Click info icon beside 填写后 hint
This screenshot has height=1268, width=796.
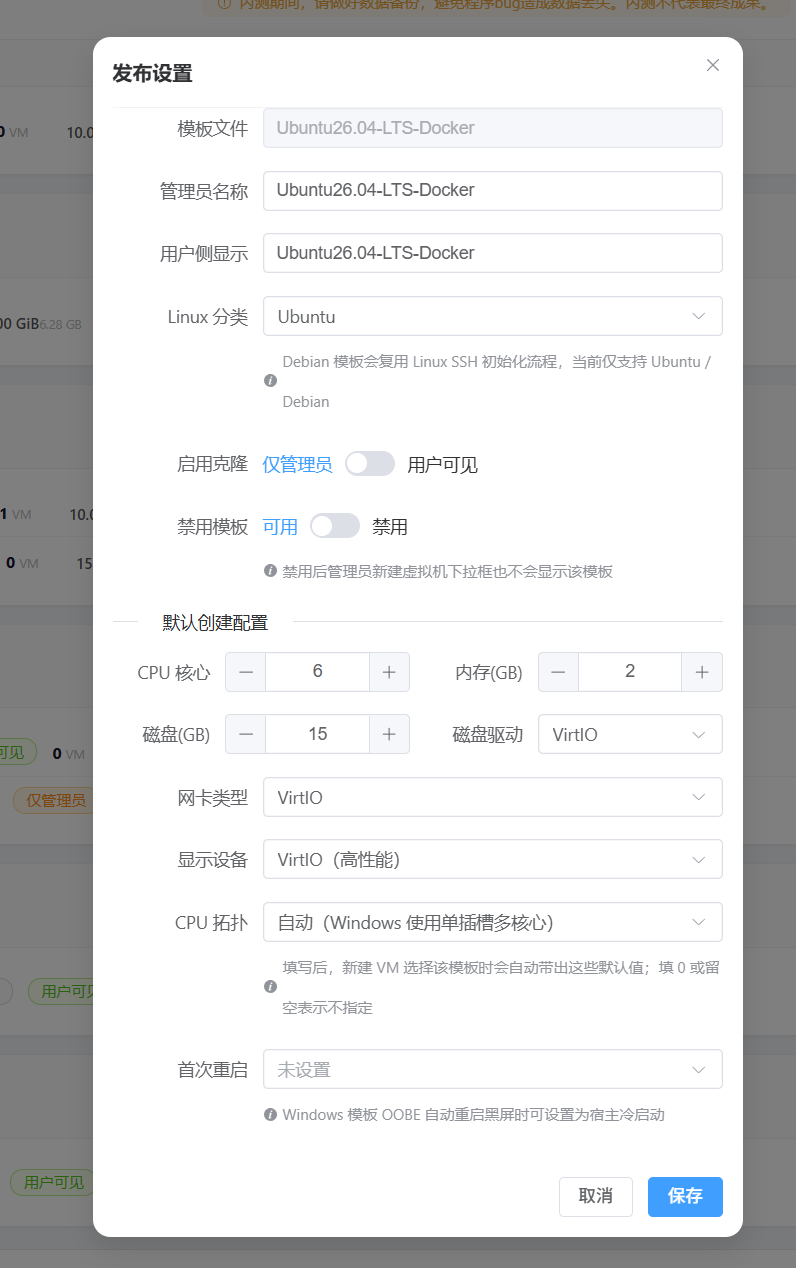(270, 987)
